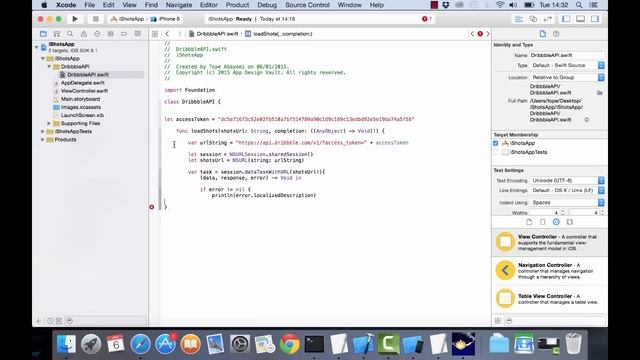The height and width of the screenshot is (360, 640).
Task: Open the Product menu
Action: [237, 5]
